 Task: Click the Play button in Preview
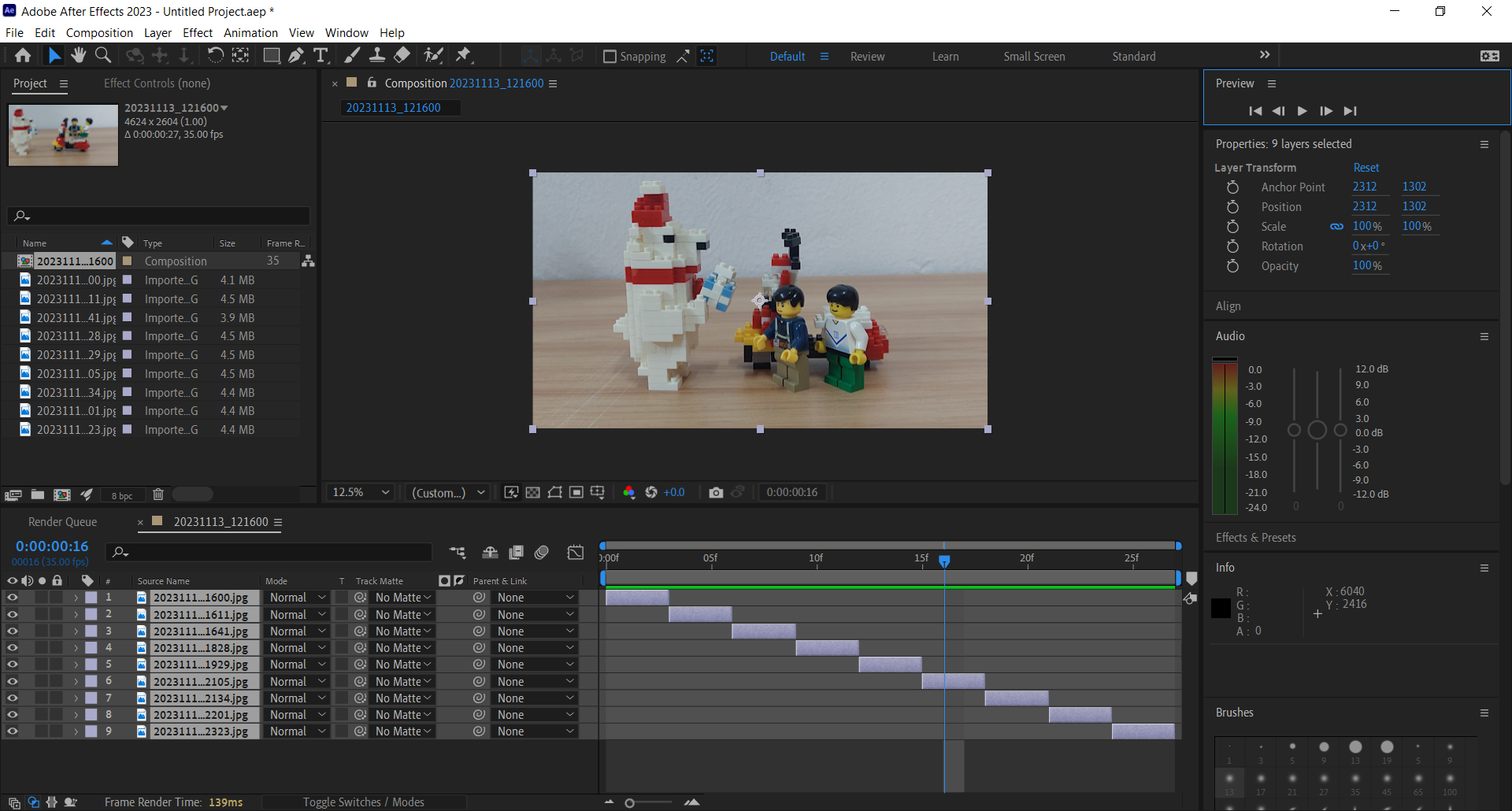(x=1302, y=111)
